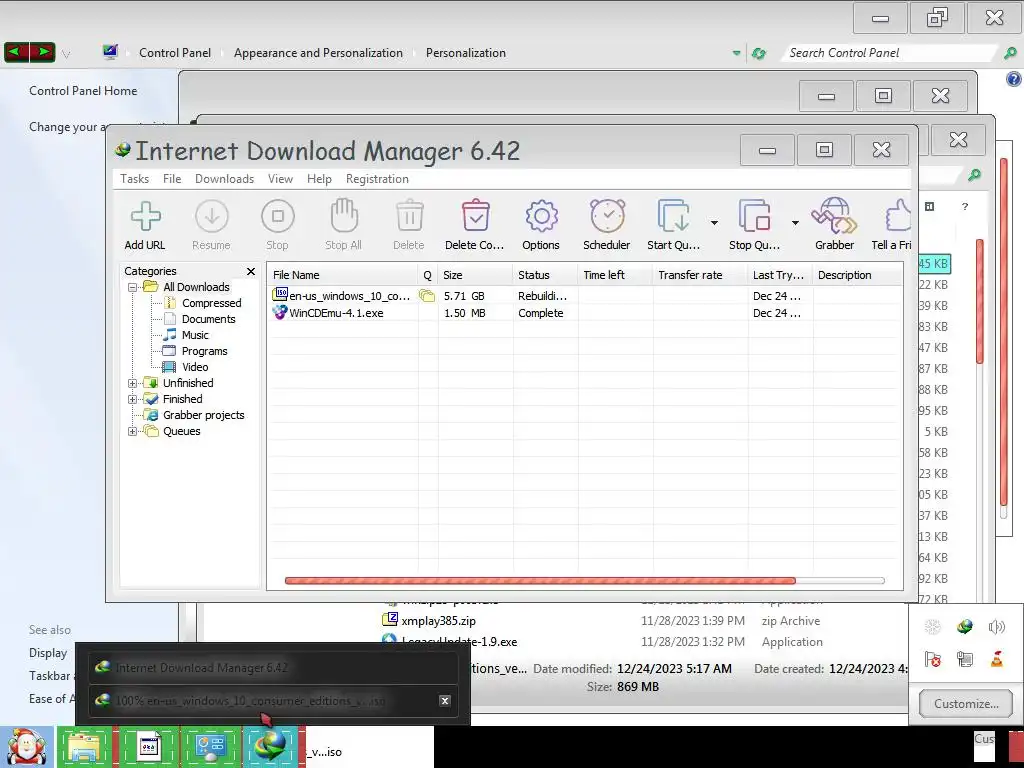
Task: Click the Delete Completed toolbar icon
Action: [475, 216]
